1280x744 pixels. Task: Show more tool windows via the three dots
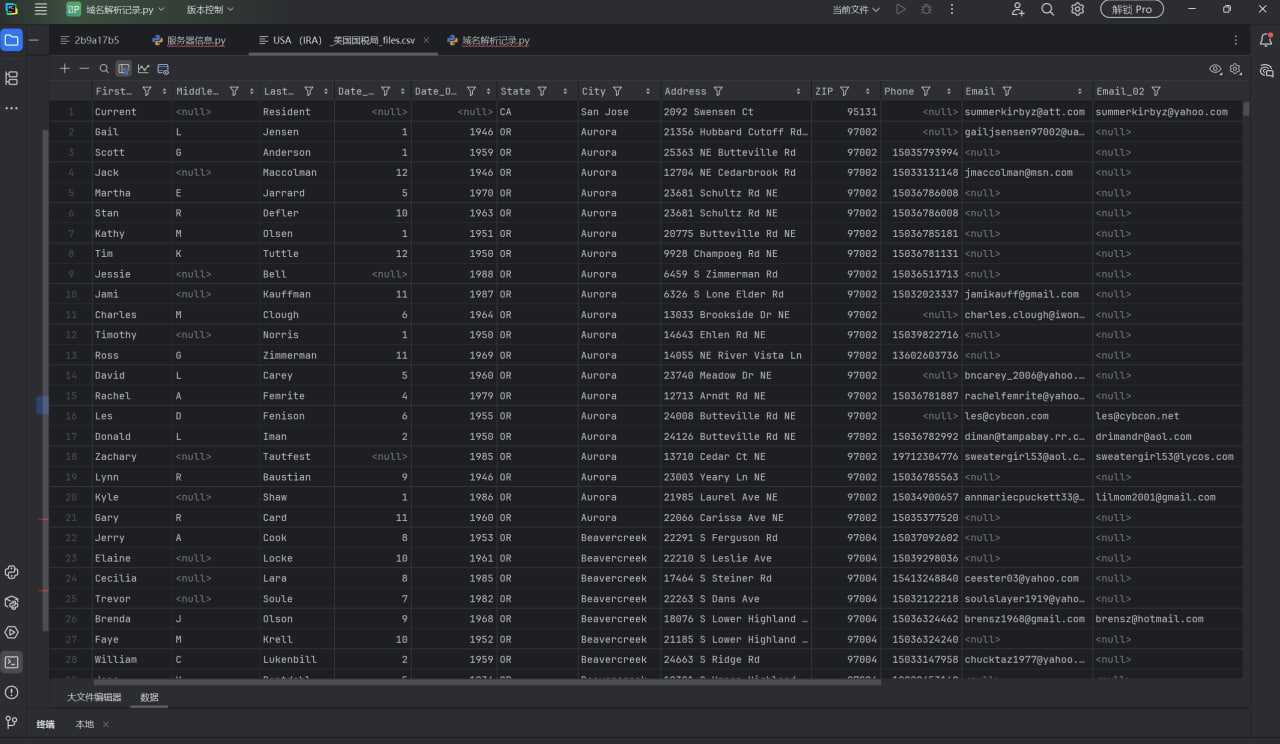pyautogui.click(x=12, y=108)
